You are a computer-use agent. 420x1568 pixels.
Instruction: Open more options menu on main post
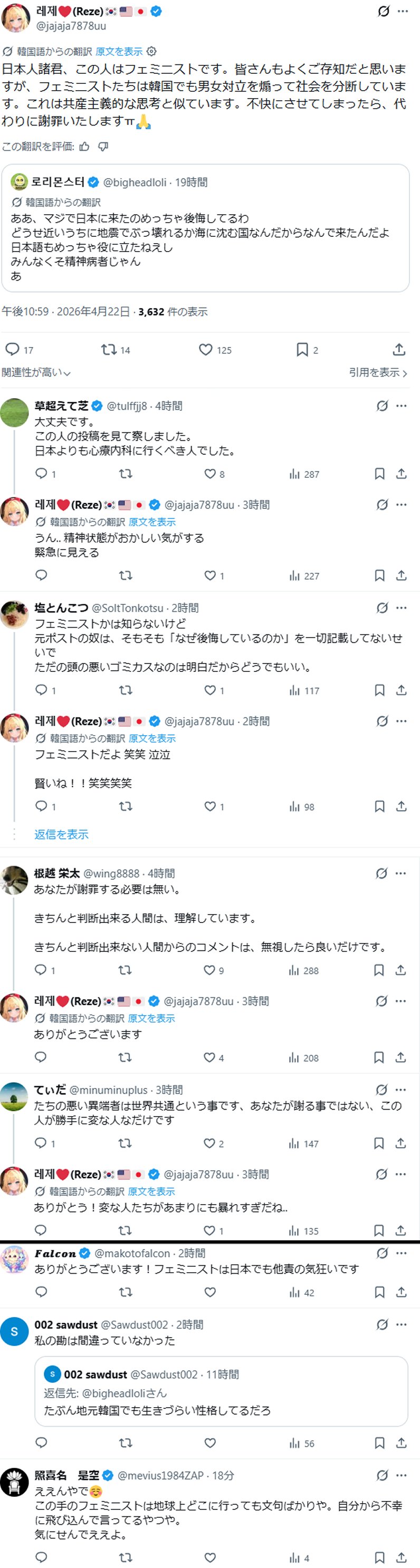[403, 12]
